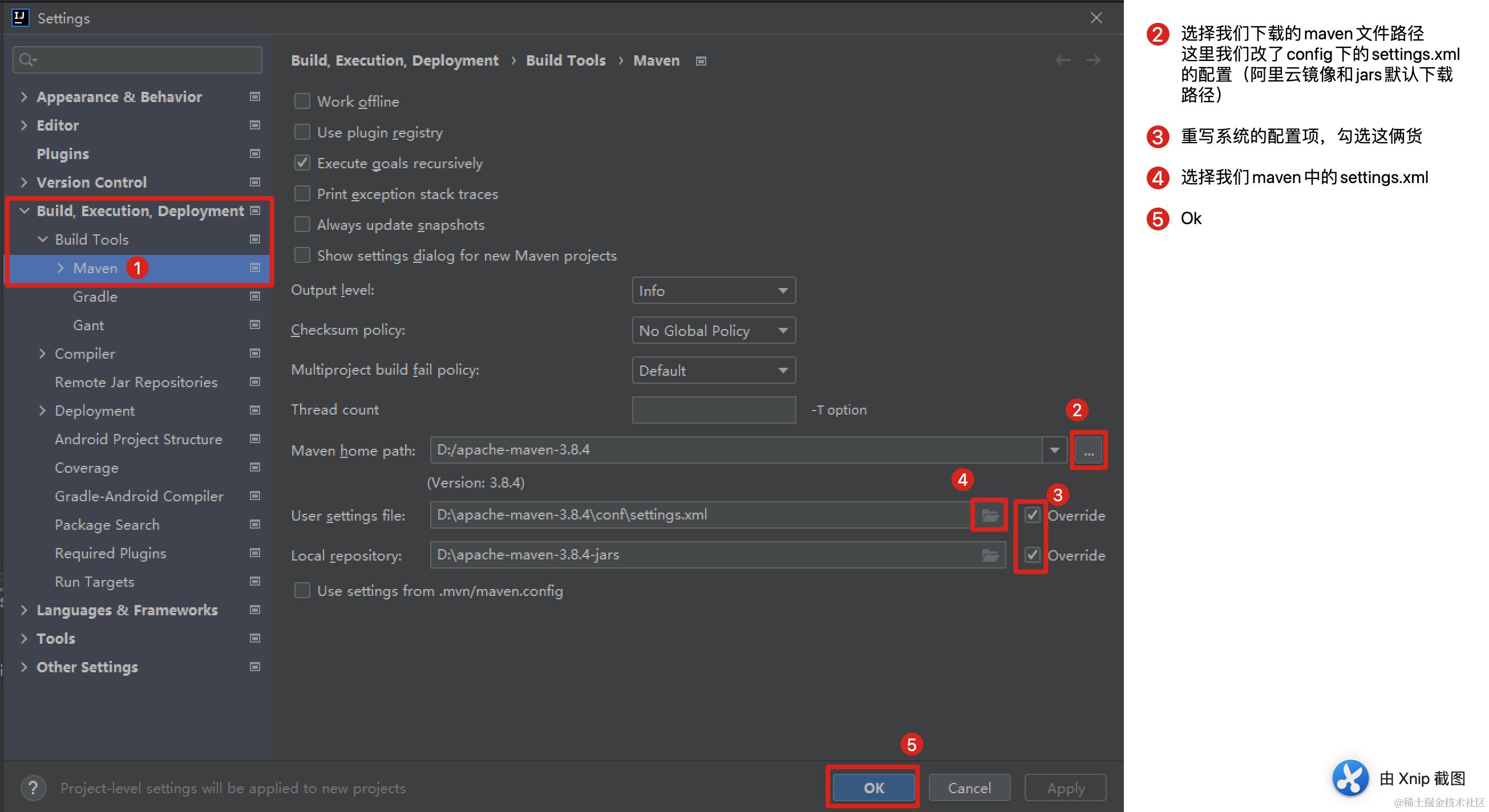Open the Checksum policy dropdown
This screenshot has width=1489, height=812.
[713, 331]
